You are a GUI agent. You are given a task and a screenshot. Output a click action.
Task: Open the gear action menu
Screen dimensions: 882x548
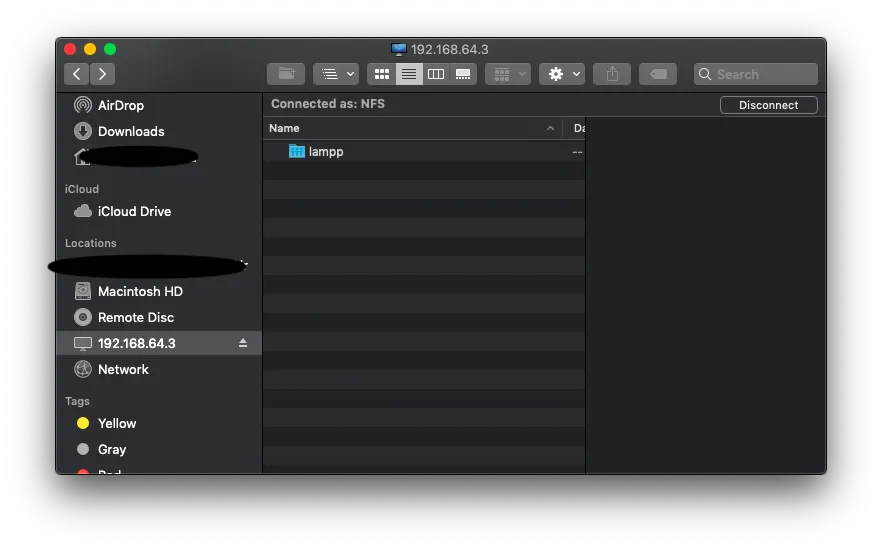click(x=562, y=74)
